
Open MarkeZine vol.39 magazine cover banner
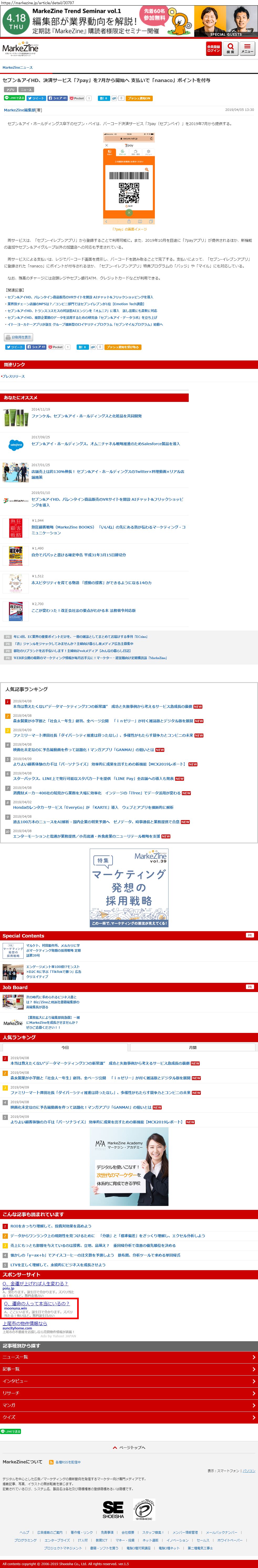(x=129, y=888)
